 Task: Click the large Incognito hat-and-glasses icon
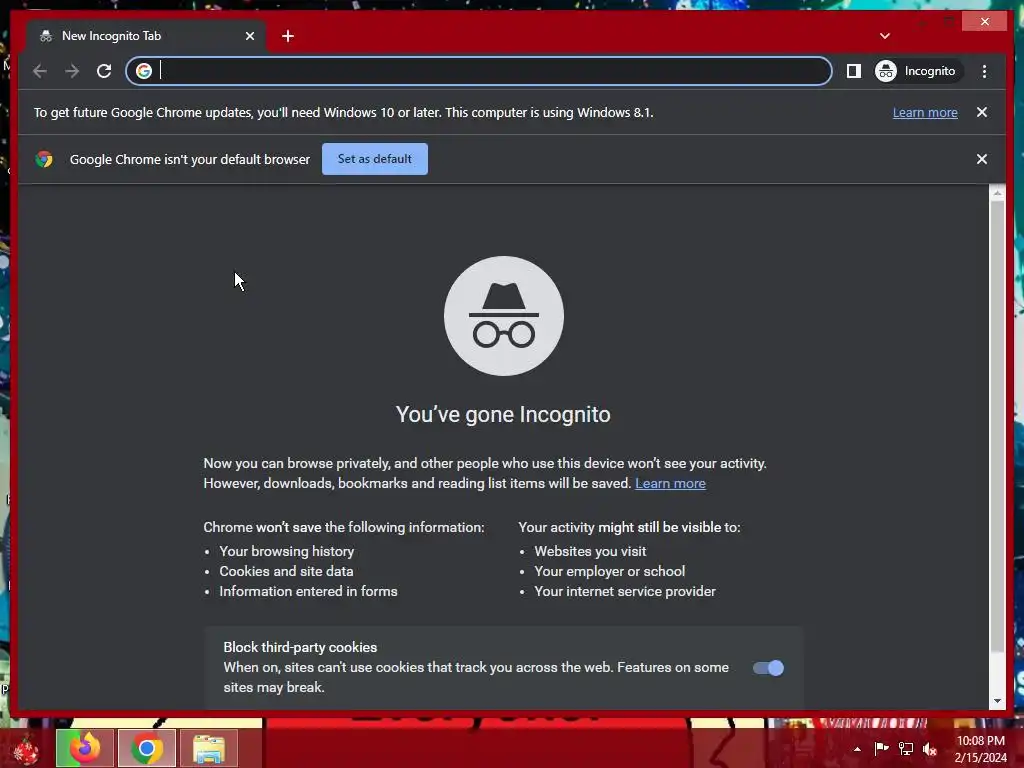(504, 315)
